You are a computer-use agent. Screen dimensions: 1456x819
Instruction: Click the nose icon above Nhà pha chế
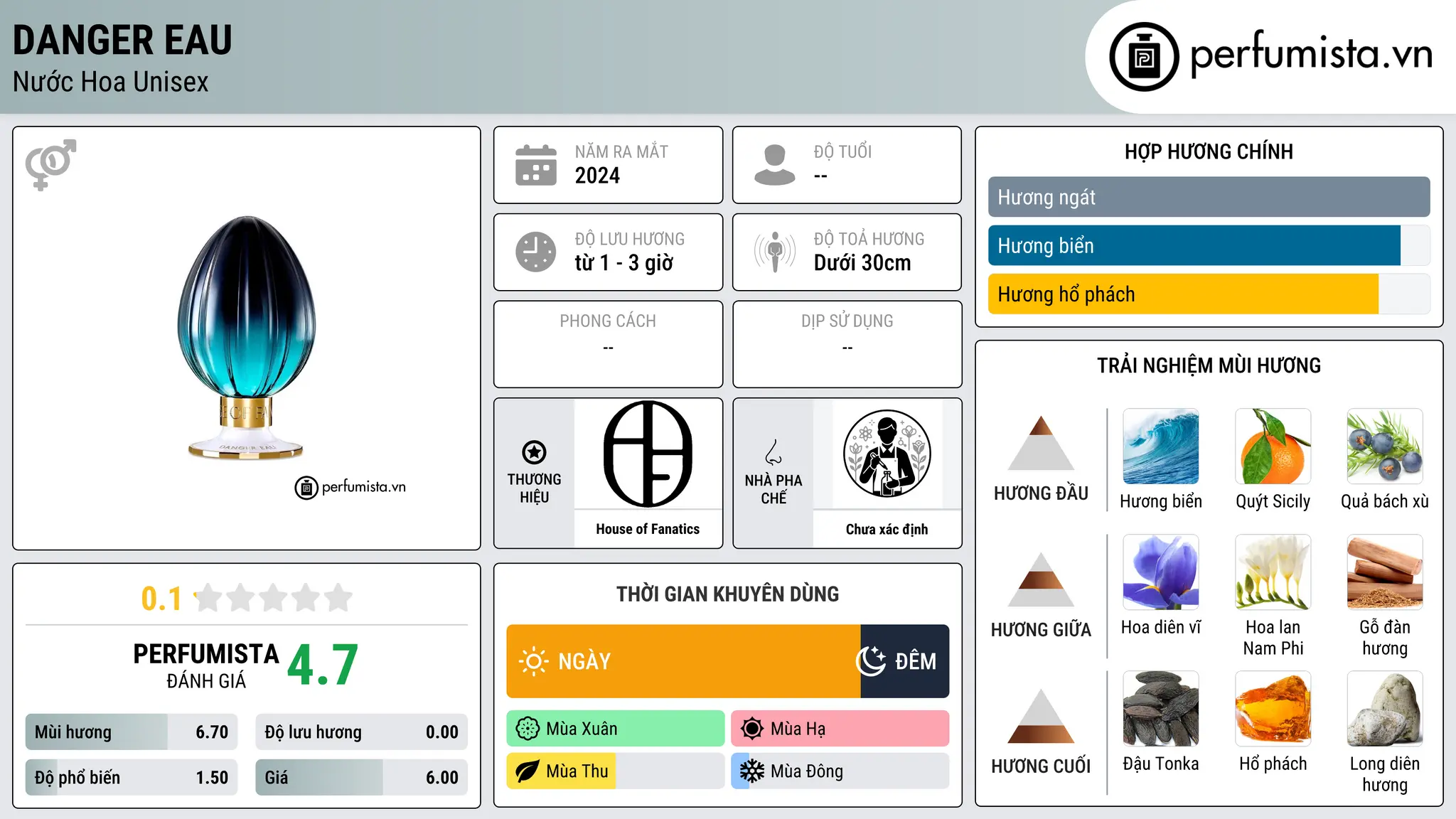[x=773, y=452]
